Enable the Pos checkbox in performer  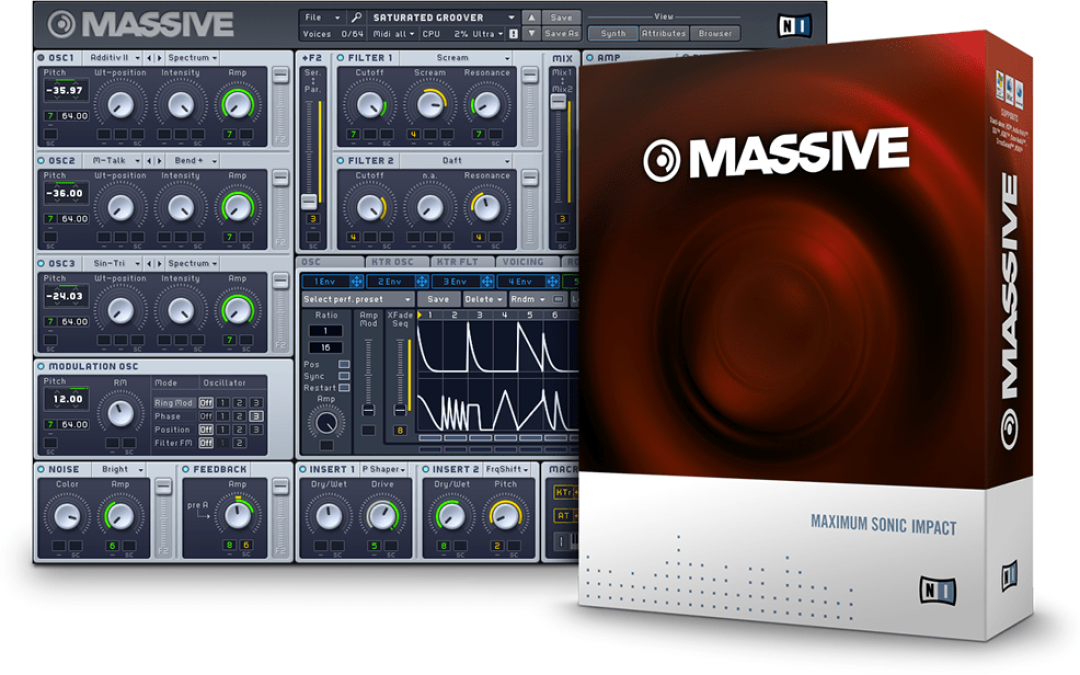tap(344, 364)
